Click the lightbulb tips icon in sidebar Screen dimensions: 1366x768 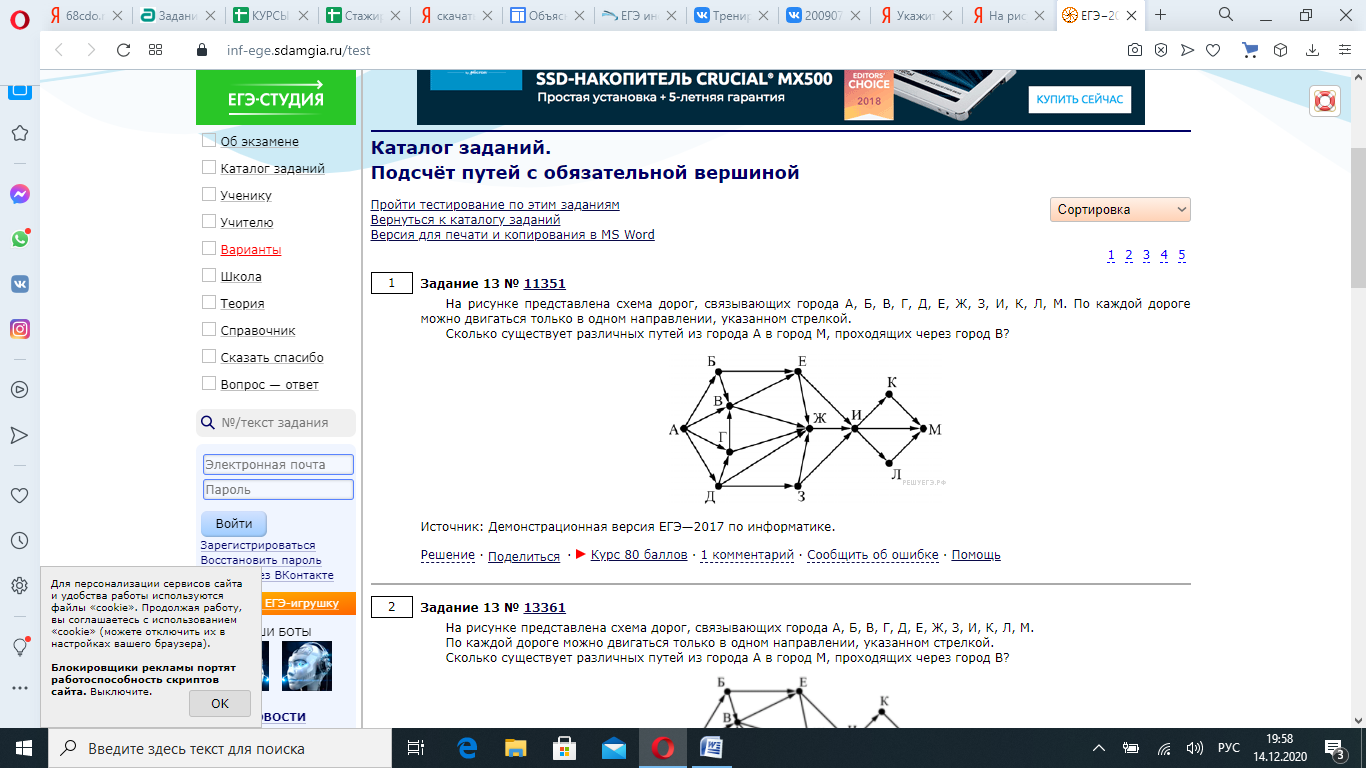pyautogui.click(x=19, y=647)
